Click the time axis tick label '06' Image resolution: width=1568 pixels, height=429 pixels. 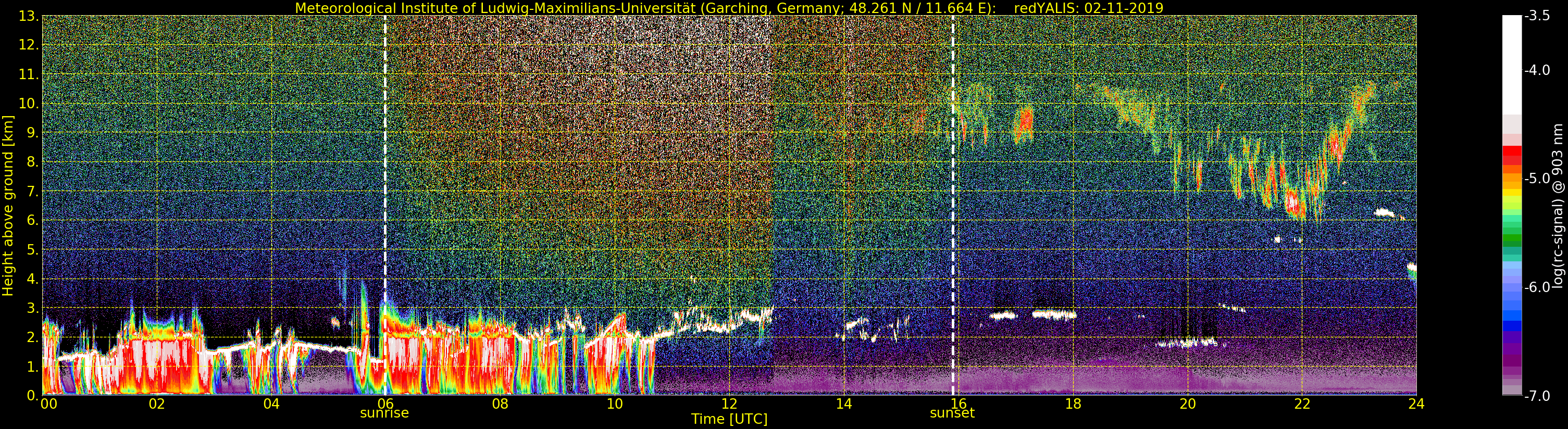coord(385,403)
